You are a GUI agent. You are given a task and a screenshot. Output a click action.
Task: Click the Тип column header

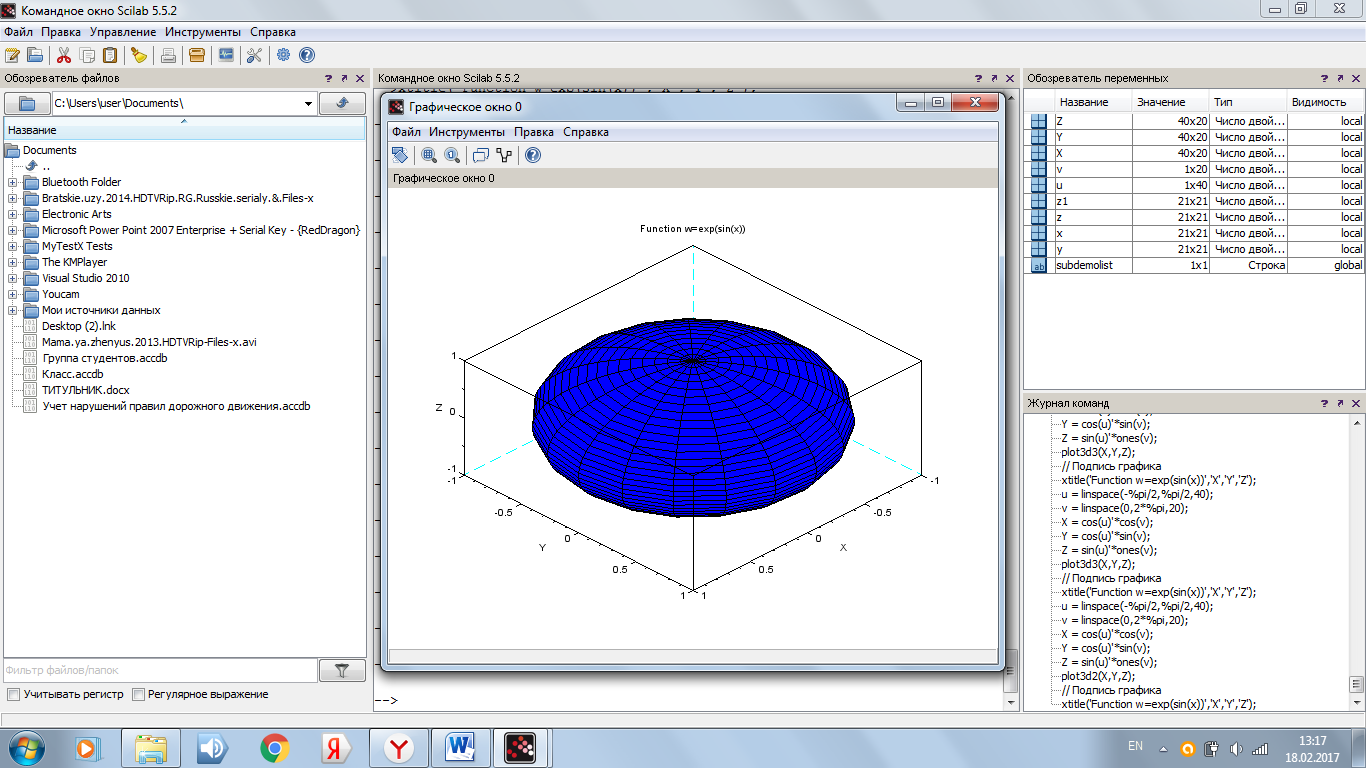point(1248,102)
